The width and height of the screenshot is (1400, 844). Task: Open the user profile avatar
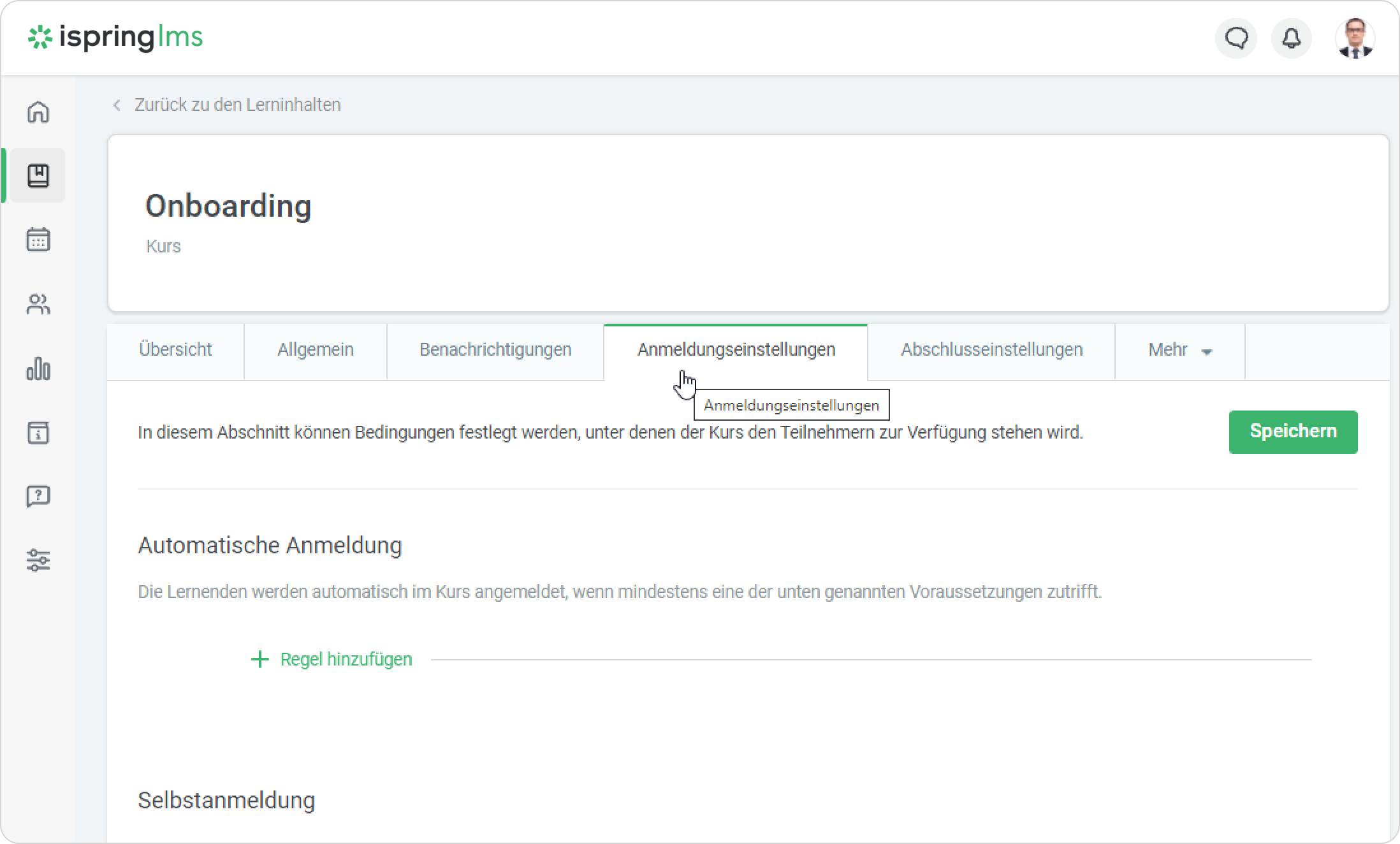pyautogui.click(x=1355, y=38)
